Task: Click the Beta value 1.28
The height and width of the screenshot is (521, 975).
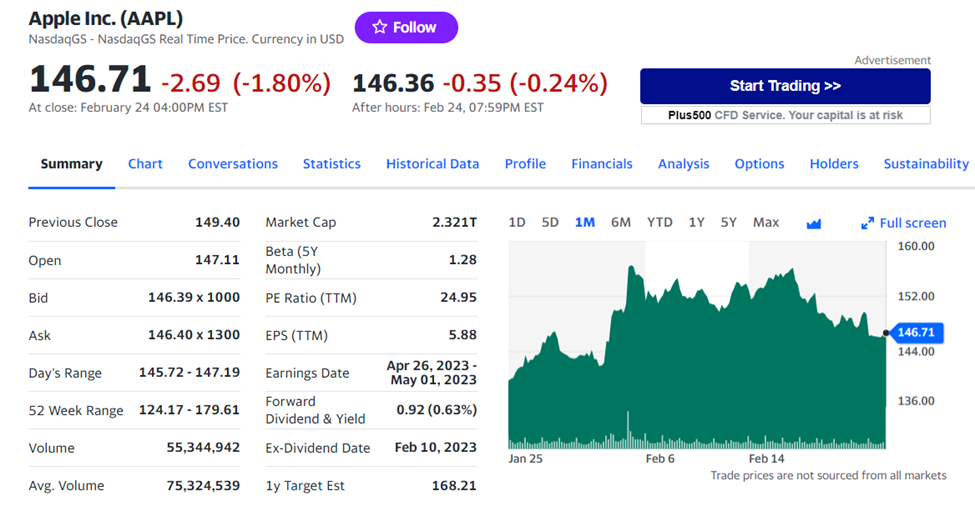Action: point(463,260)
